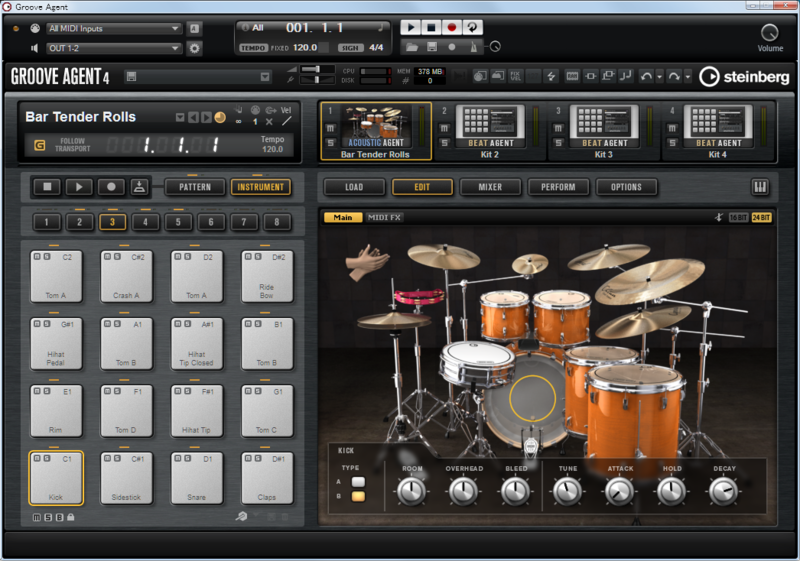This screenshot has width=800, height=561.
Task: Trigger the Snare pad D1
Action: [x=196, y=478]
